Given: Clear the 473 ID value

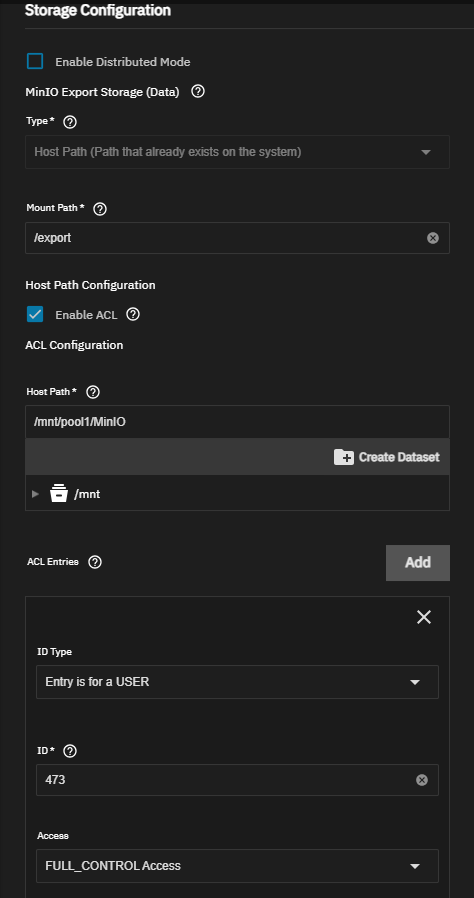Looking at the screenshot, I should (x=422, y=780).
